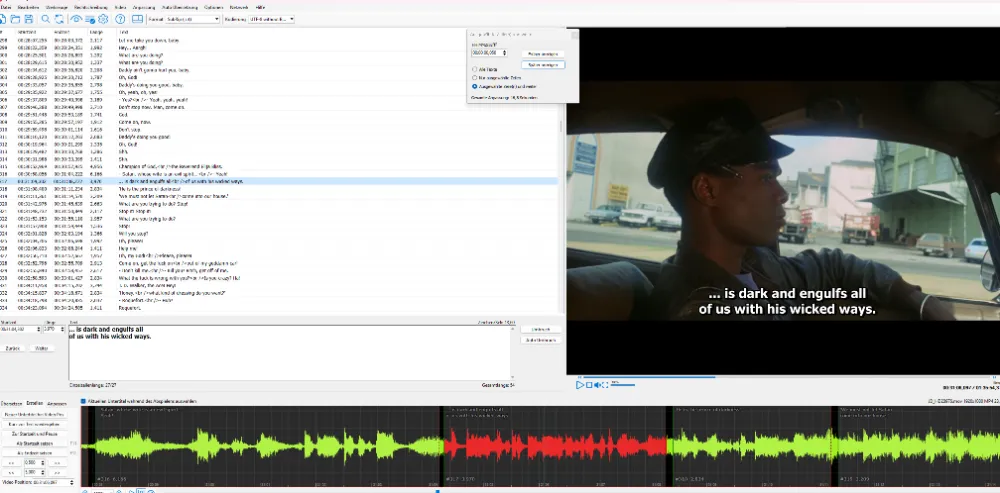Click the Weiter button

pos(41,348)
